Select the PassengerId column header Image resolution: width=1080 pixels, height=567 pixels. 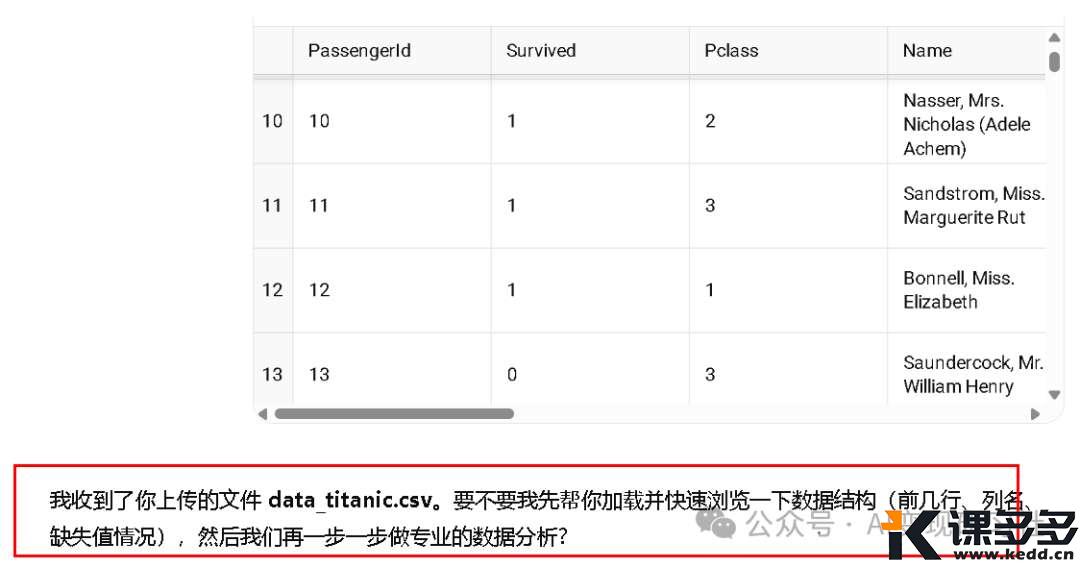pos(359,51)
